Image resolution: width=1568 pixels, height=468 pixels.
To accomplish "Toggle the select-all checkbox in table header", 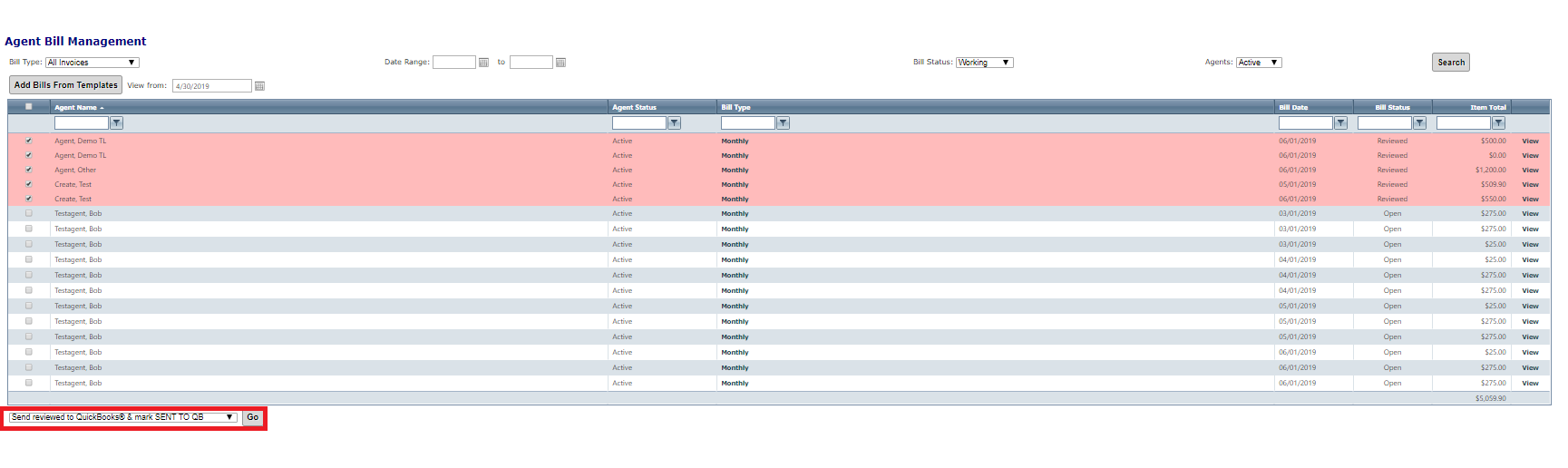I will pos(29,107).
